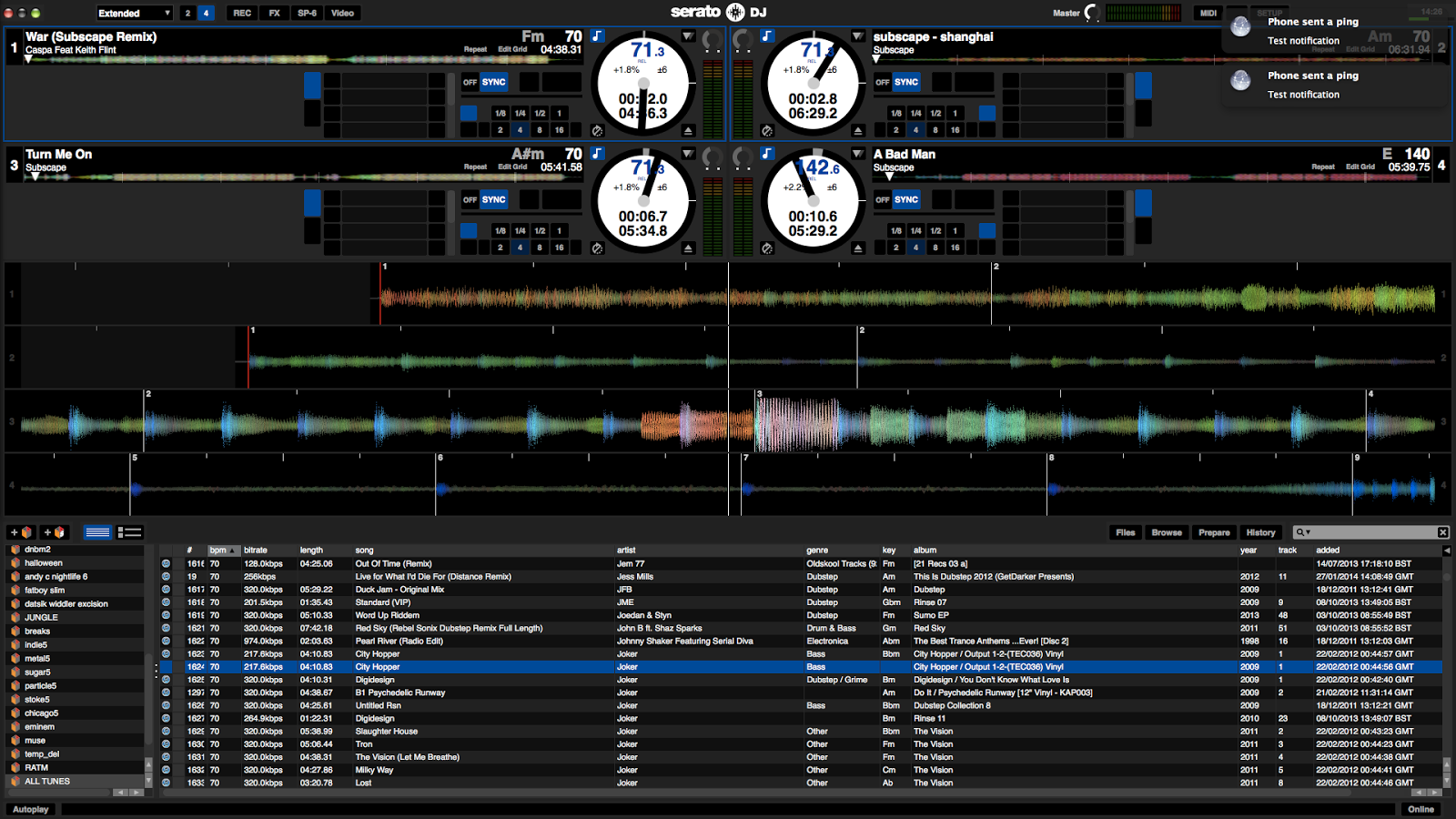Turn sync OFF on deck 3
The width and height of the screenshot is (1456, 819).
[470, 200]
